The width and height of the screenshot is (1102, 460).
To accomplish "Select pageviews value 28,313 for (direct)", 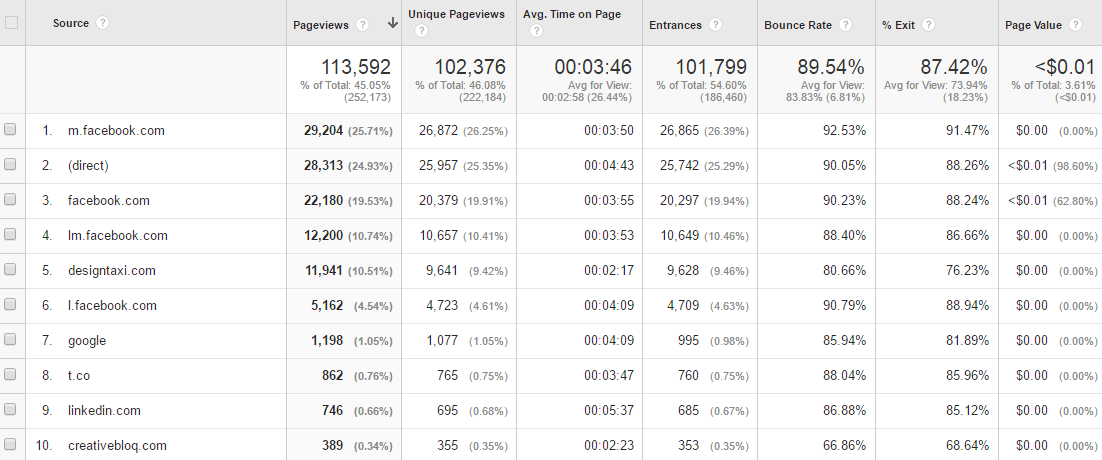I will tap(323, 166).
